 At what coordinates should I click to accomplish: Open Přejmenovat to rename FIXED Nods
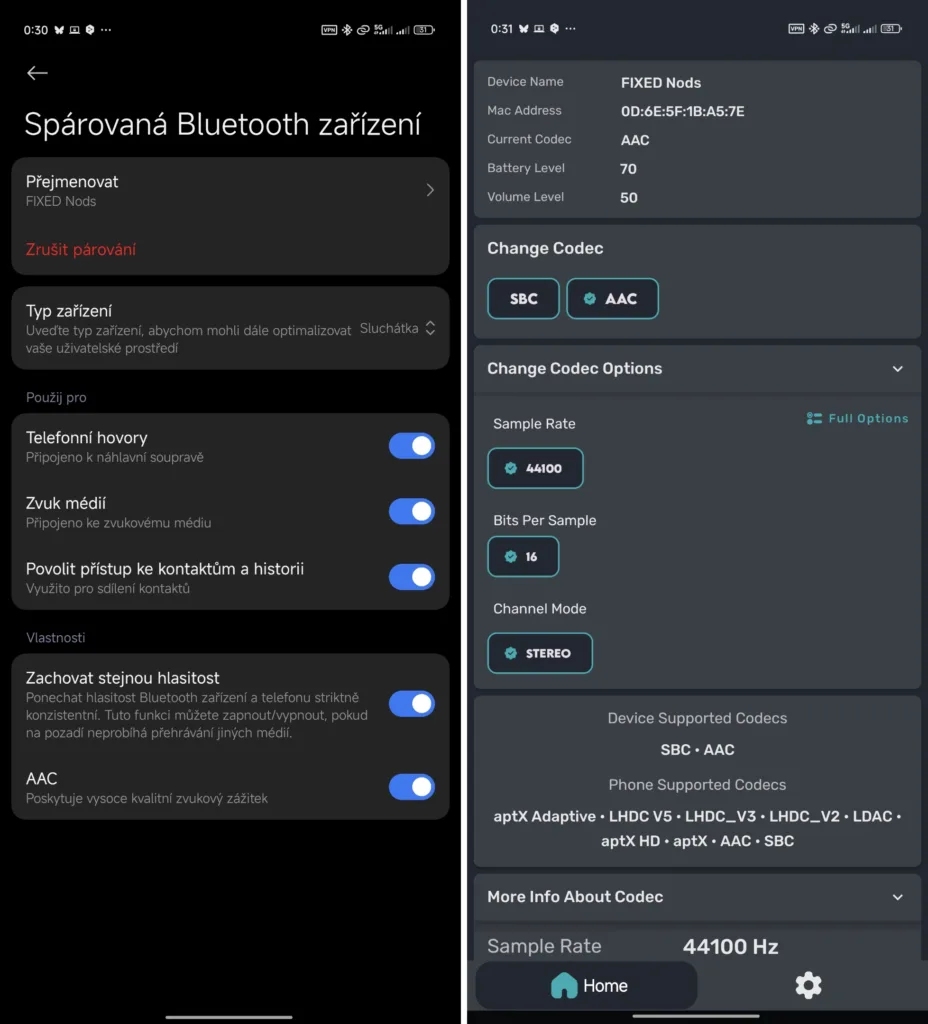230,190
